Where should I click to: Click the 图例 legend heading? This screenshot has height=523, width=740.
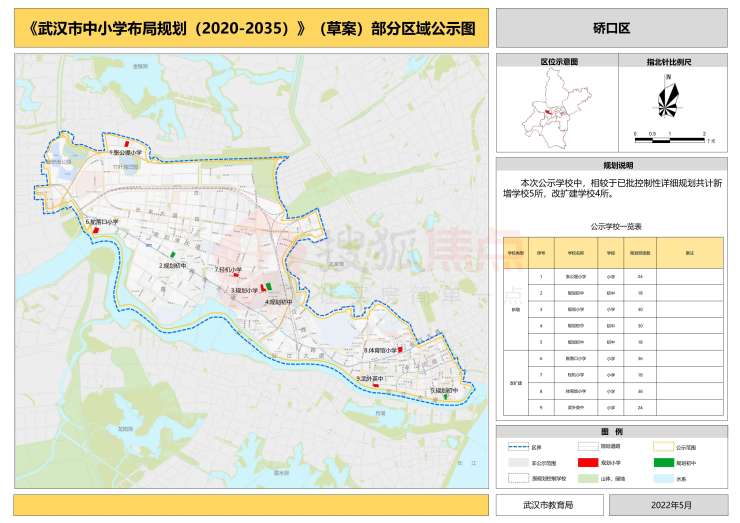pos(612,431)
